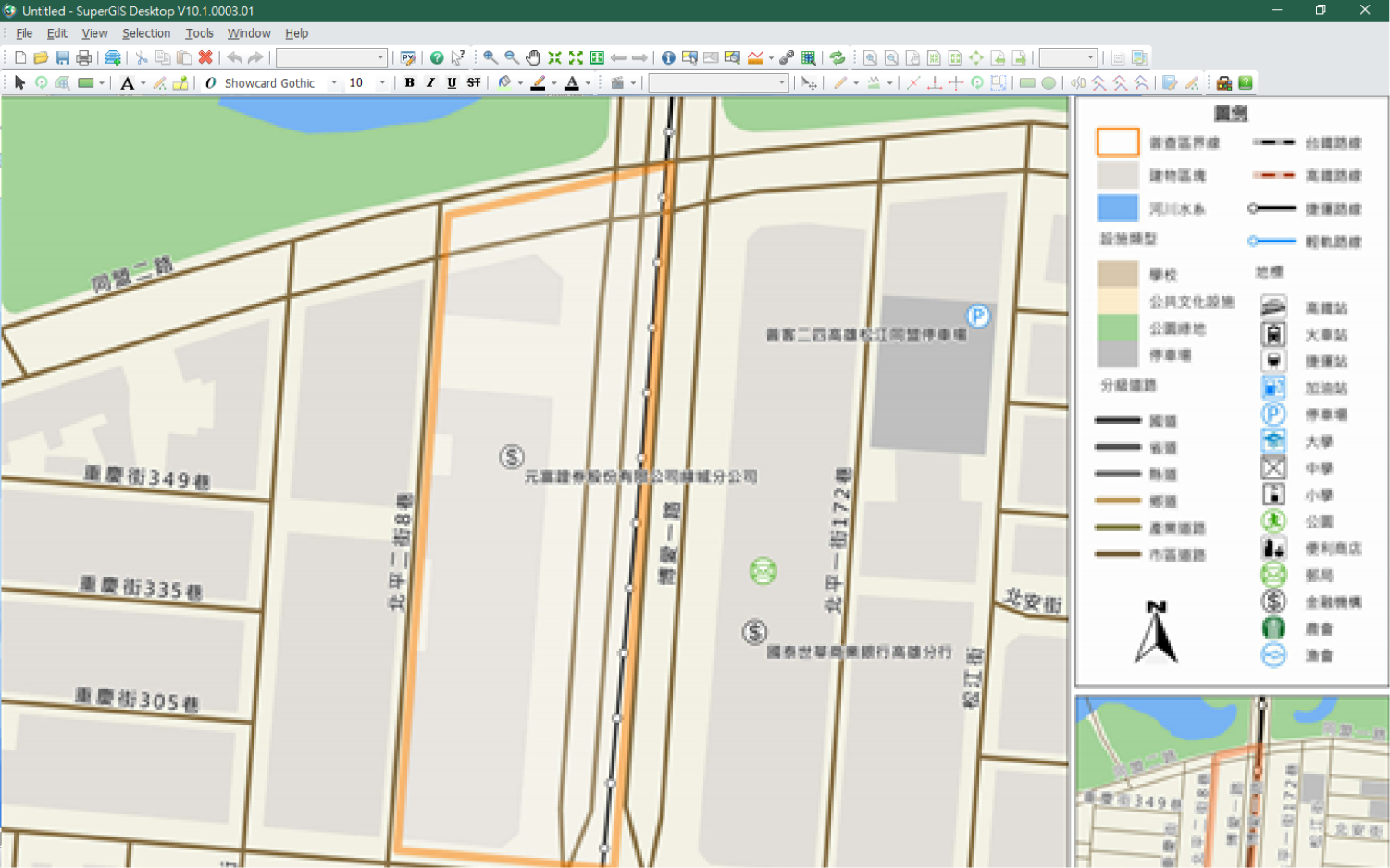Activate the Pan tool
Viewport: 1390px width, 868px height.
(x=532, y=57)
